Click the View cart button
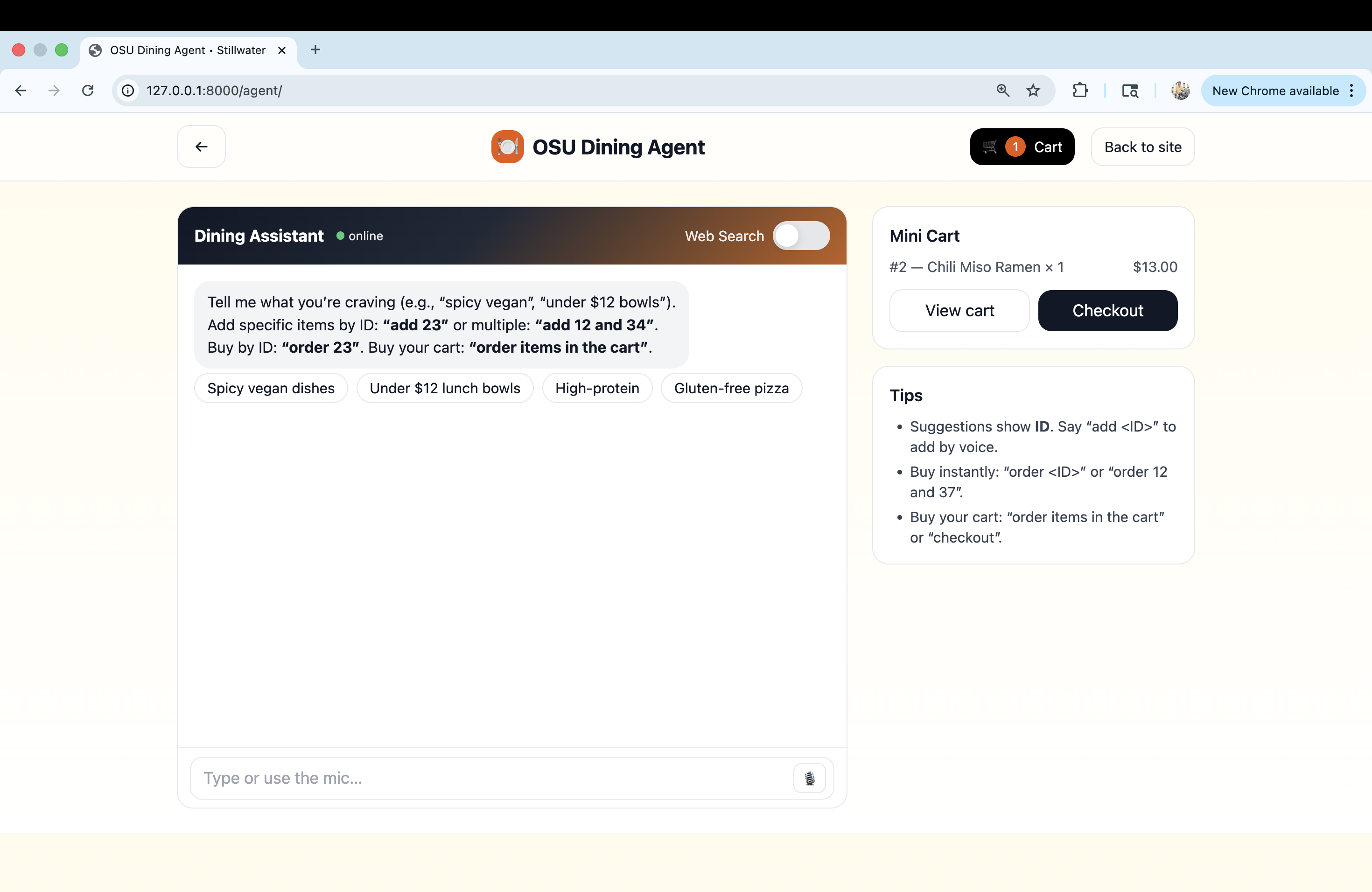 pyautogui.click(x=959, y=311)
